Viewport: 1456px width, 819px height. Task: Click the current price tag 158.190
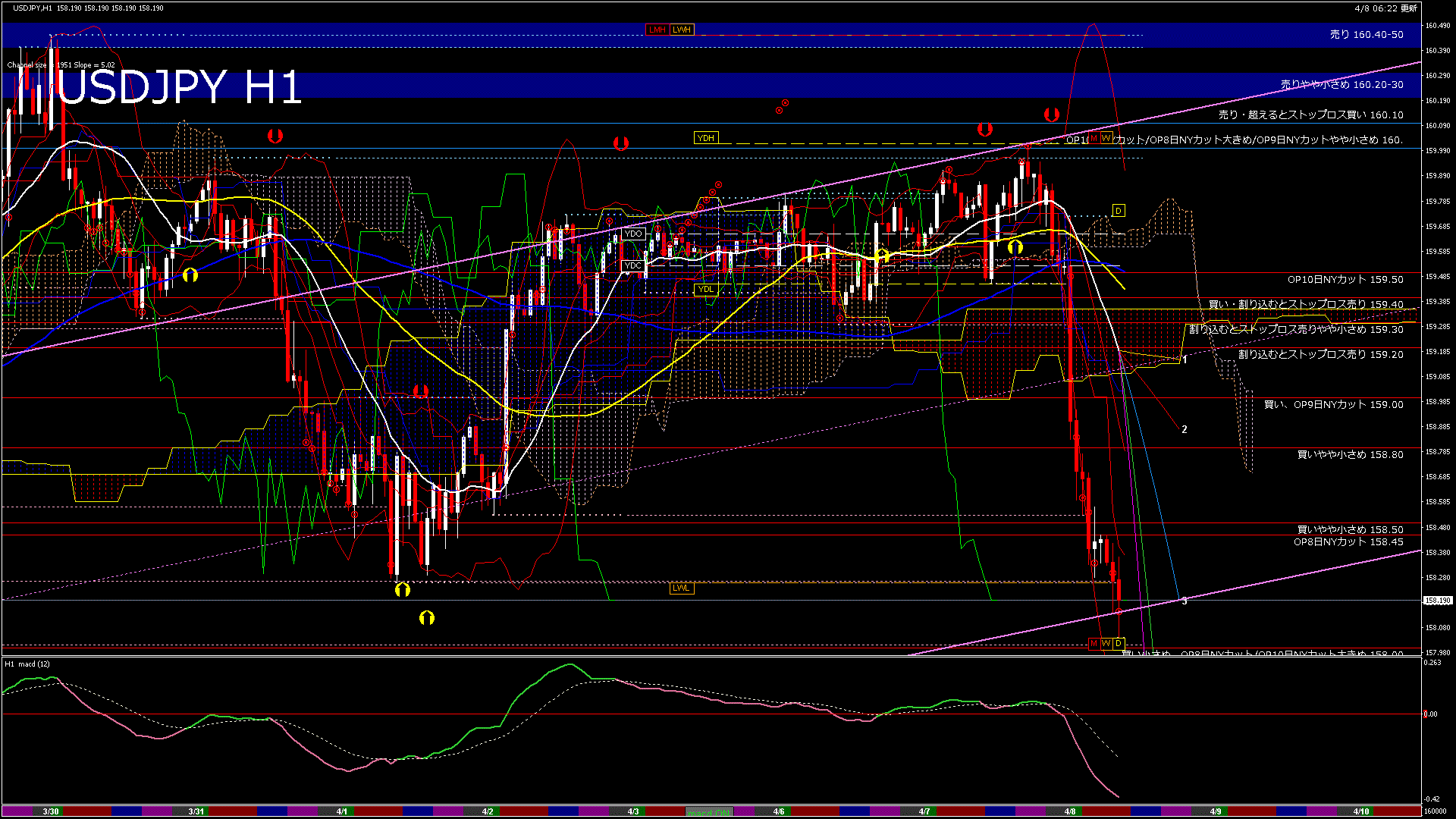[x=1437, y=601]
